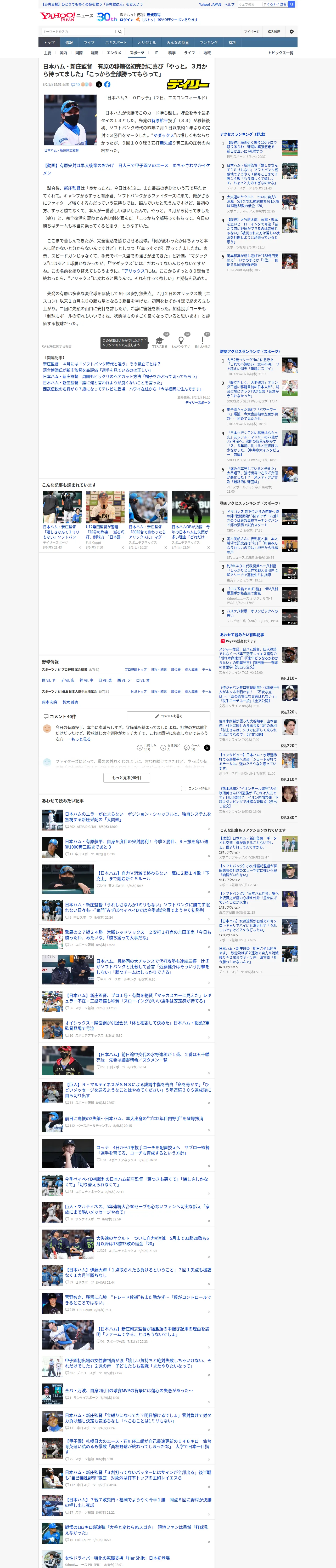Open Yahoo! JAPAN link in top bar

[210, 4]
